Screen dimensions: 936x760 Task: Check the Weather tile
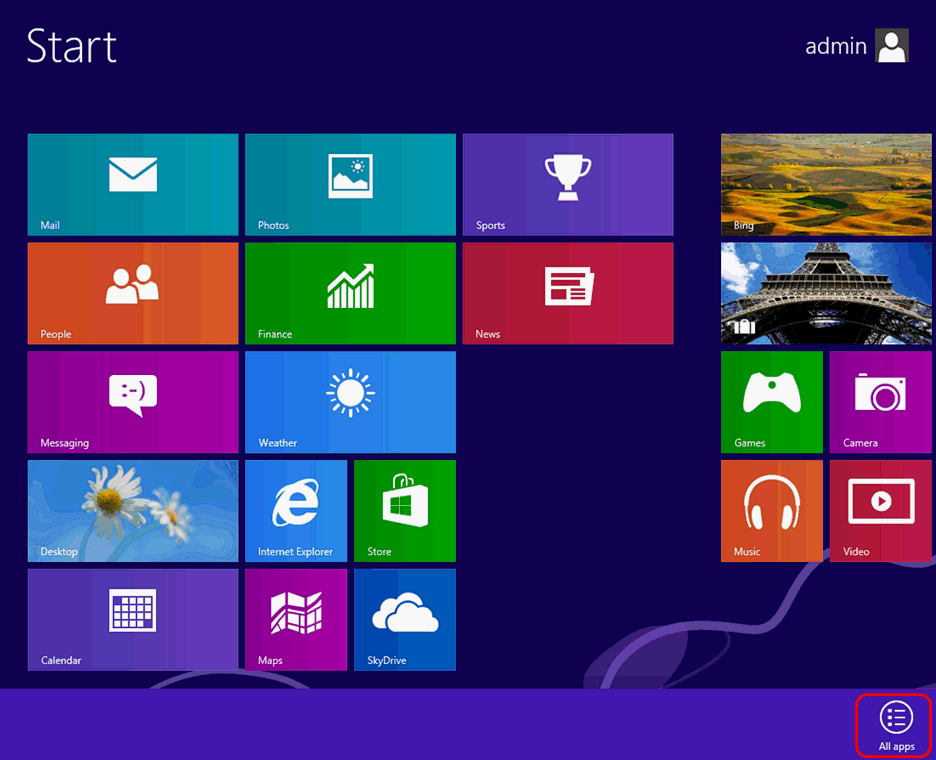[x=350, y=402]
